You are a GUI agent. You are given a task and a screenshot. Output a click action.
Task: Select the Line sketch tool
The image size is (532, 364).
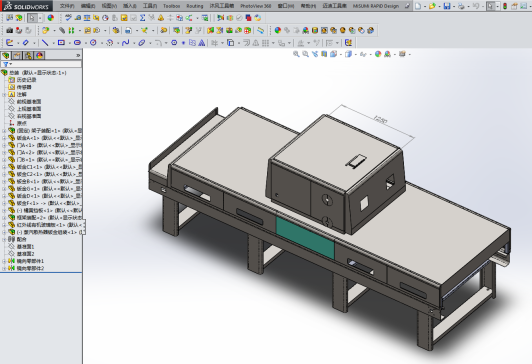[x=45, y=43]
